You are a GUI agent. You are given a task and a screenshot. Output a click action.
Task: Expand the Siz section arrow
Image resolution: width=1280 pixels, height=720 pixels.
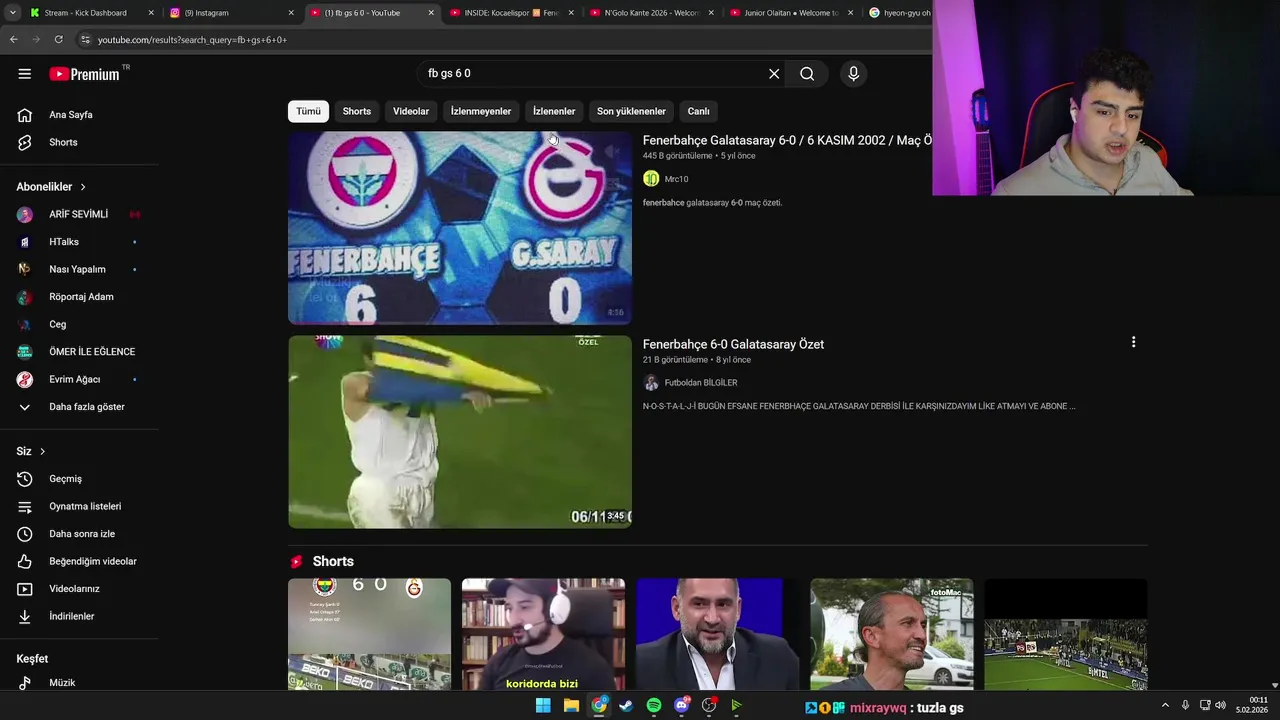(x=42, y=452)
